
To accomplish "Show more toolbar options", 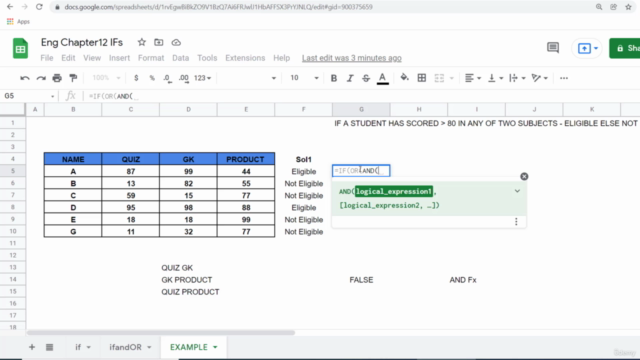I will (x=564, y=78).
